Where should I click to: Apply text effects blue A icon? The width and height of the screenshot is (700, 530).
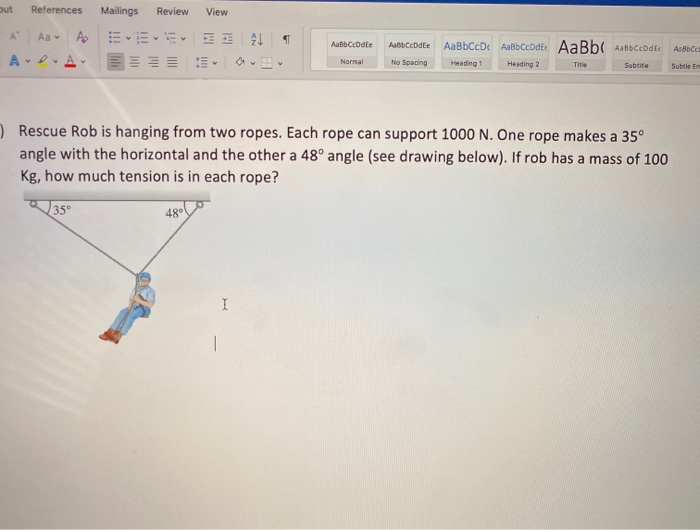click(x=14, y=60)
